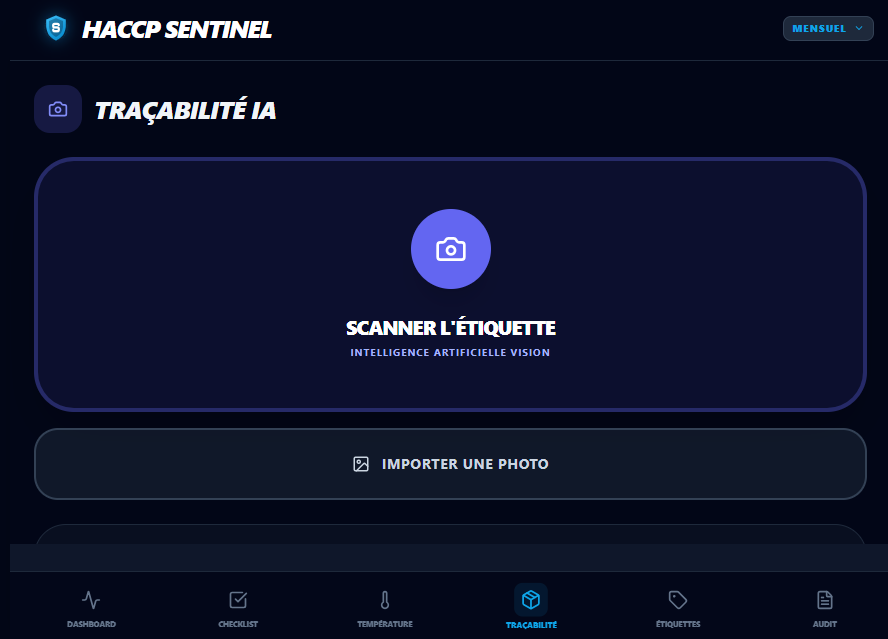Screen dimensions: 888x639
Task: Click the Importer une photo button
Action: coord(450,464)
